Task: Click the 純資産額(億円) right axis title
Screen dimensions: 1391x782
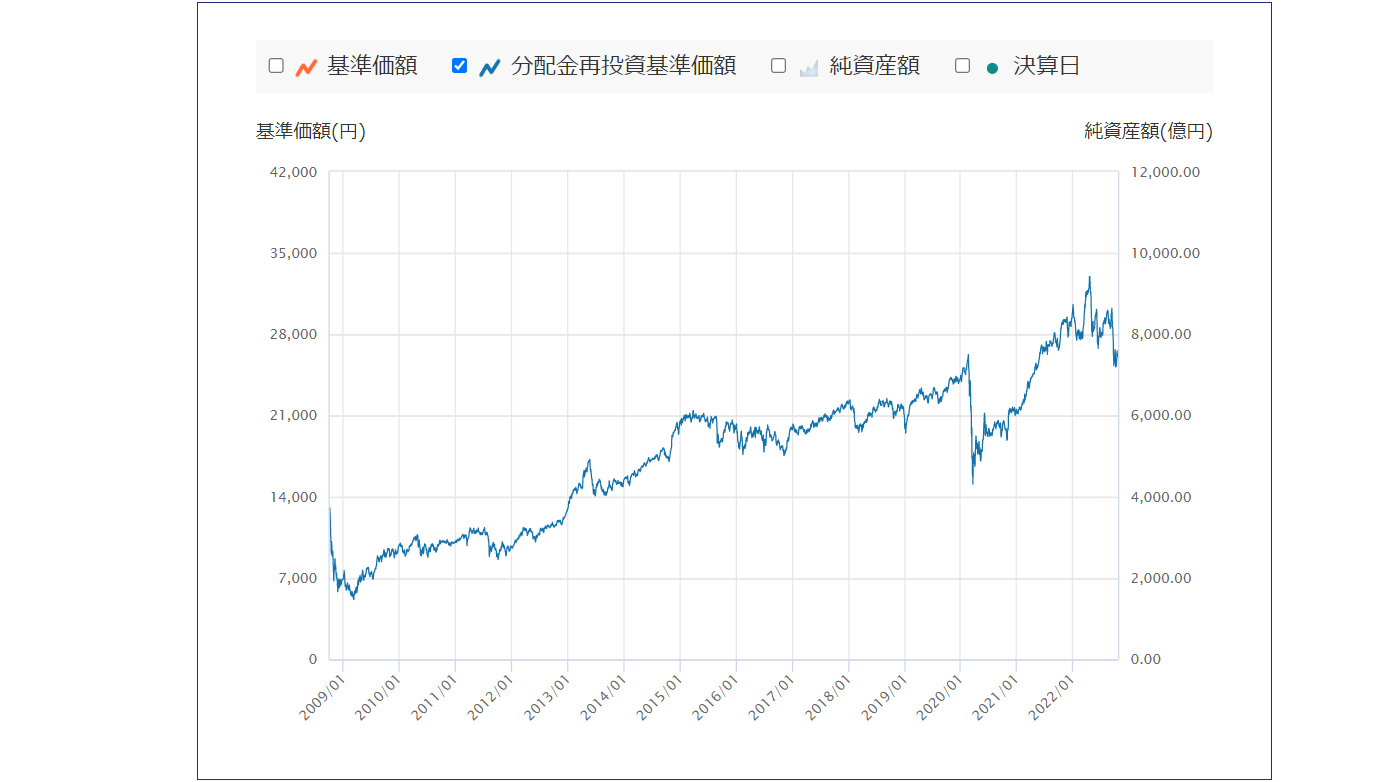Action: [1148, 131]
